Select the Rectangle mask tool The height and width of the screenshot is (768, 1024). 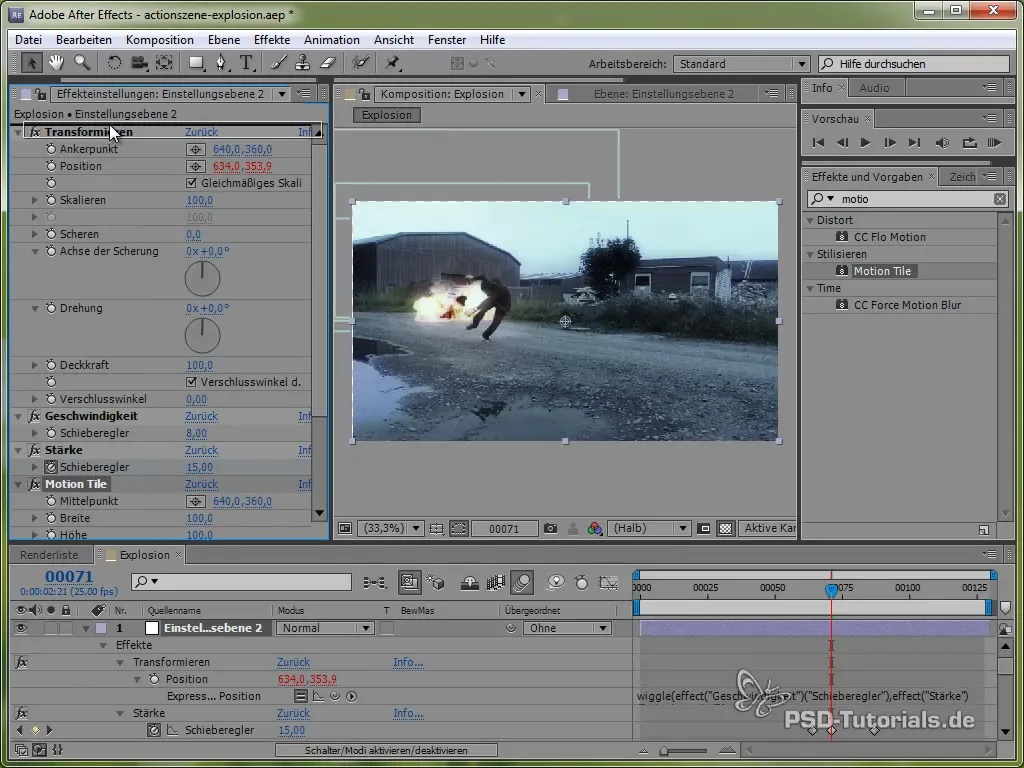(x=196, y=63)
